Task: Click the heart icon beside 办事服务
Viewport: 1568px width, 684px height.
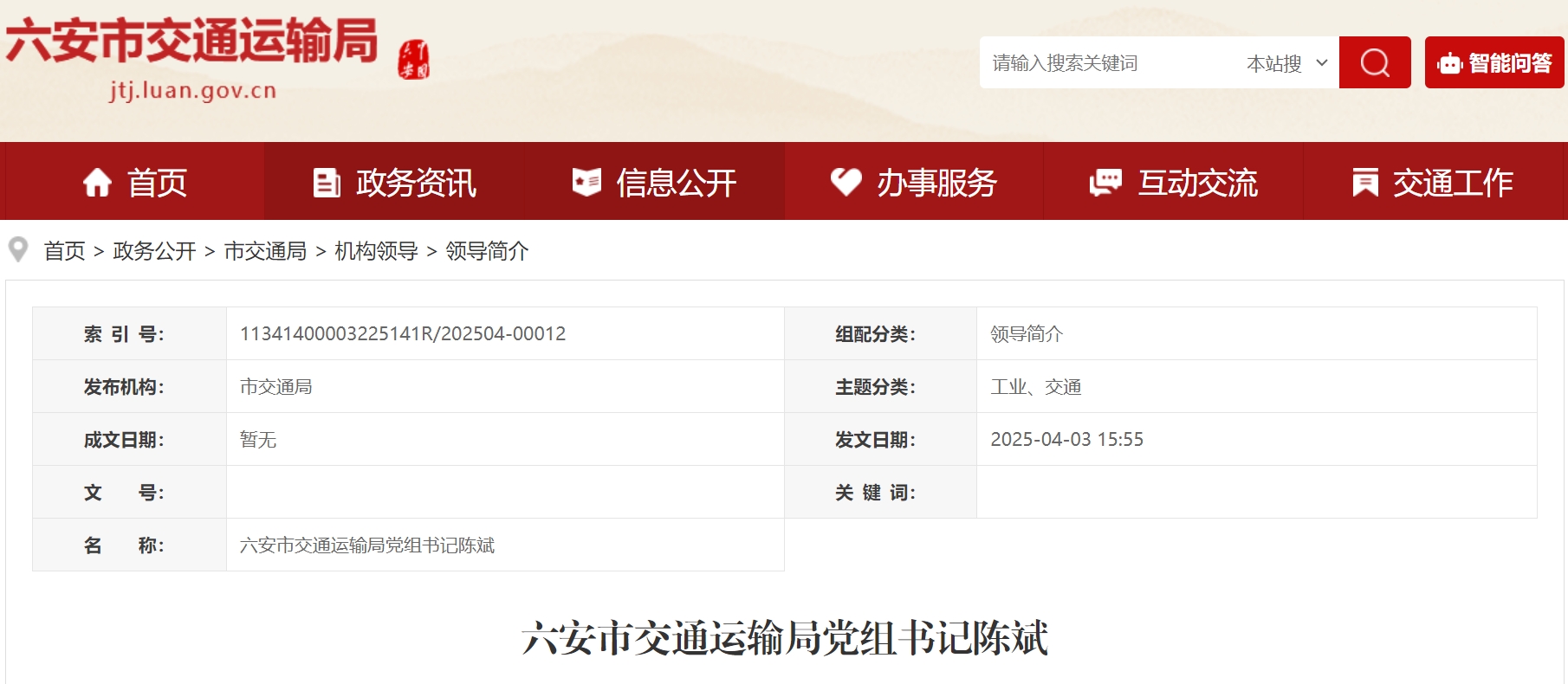Action: (x=846, y=183)
